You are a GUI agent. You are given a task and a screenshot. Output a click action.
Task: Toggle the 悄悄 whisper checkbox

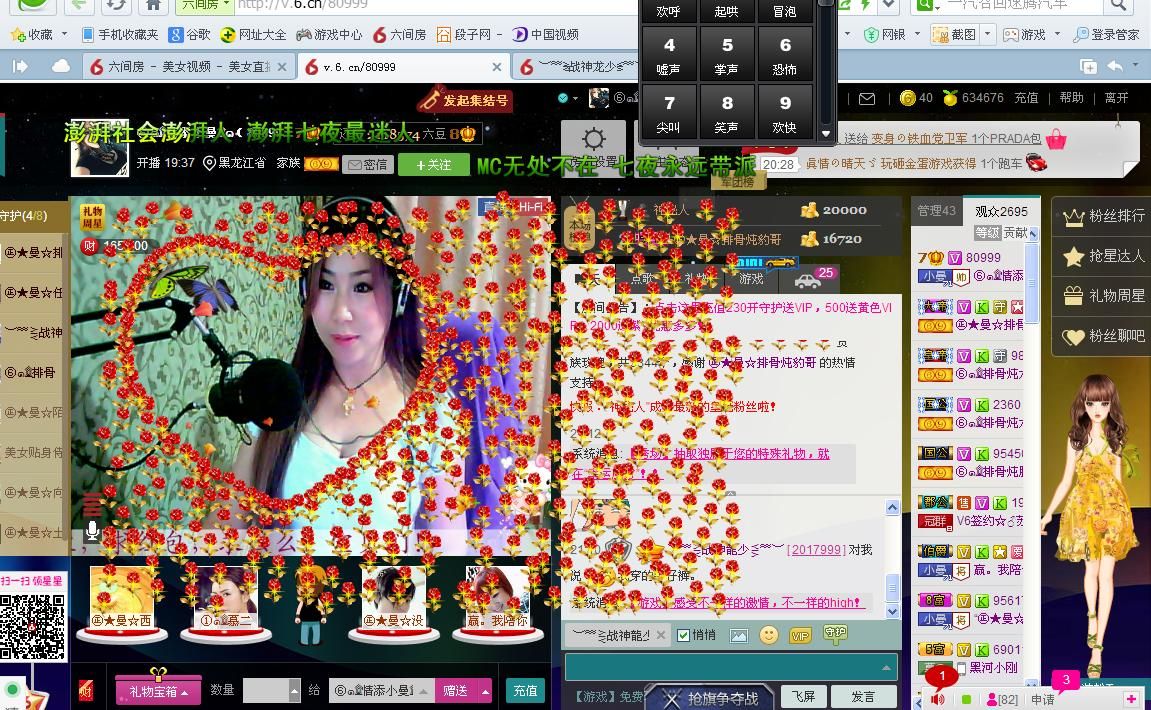684,635
